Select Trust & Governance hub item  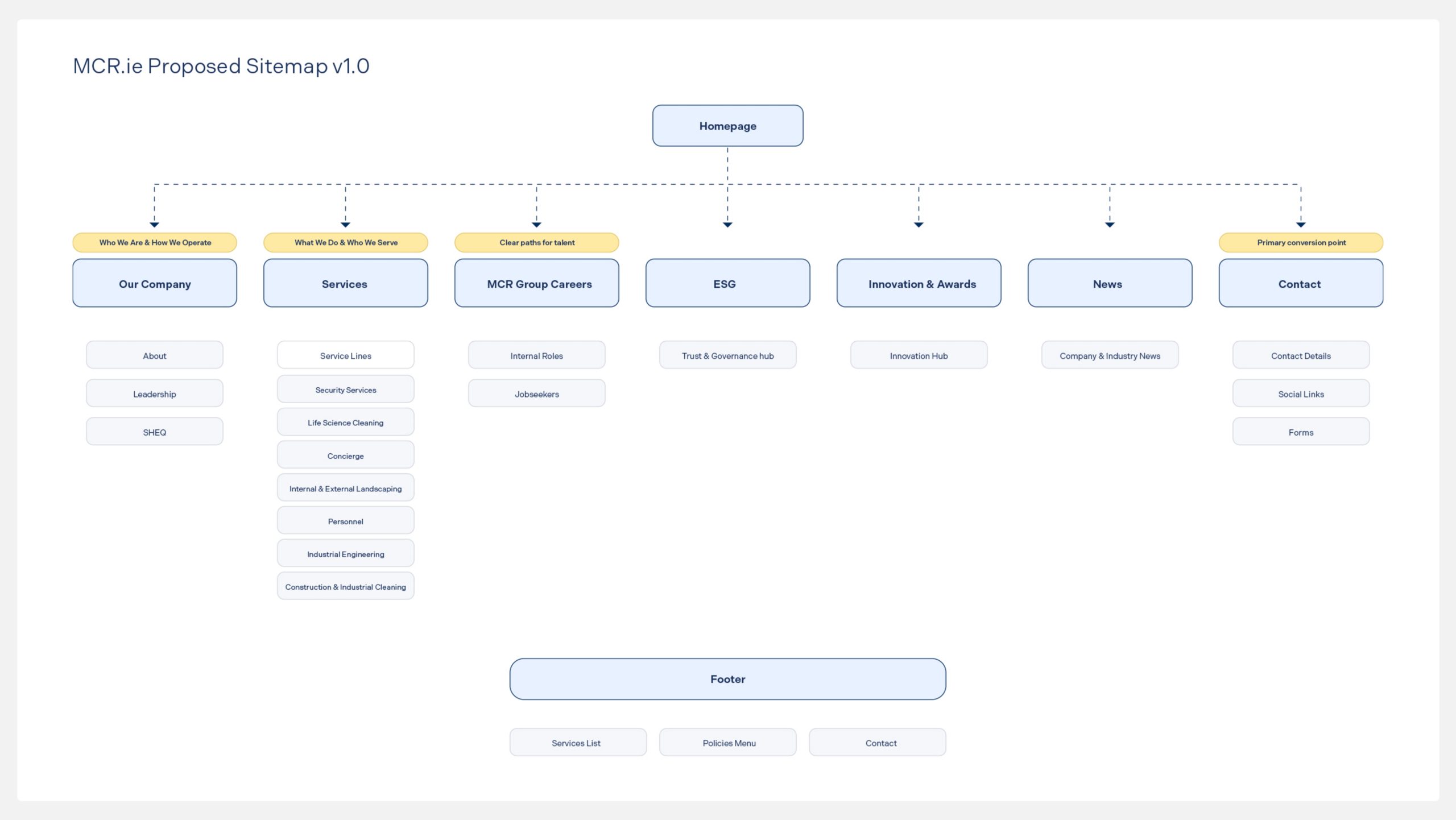(727, 355)
